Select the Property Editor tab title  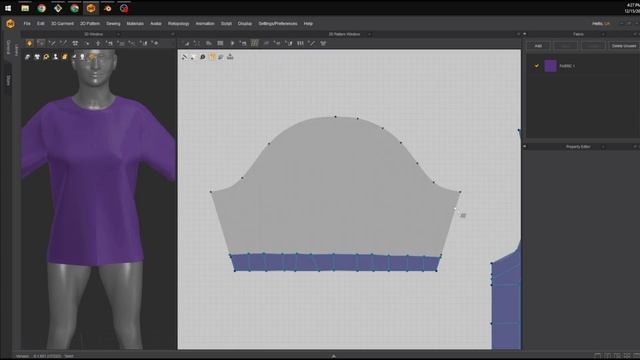point(578,147)
